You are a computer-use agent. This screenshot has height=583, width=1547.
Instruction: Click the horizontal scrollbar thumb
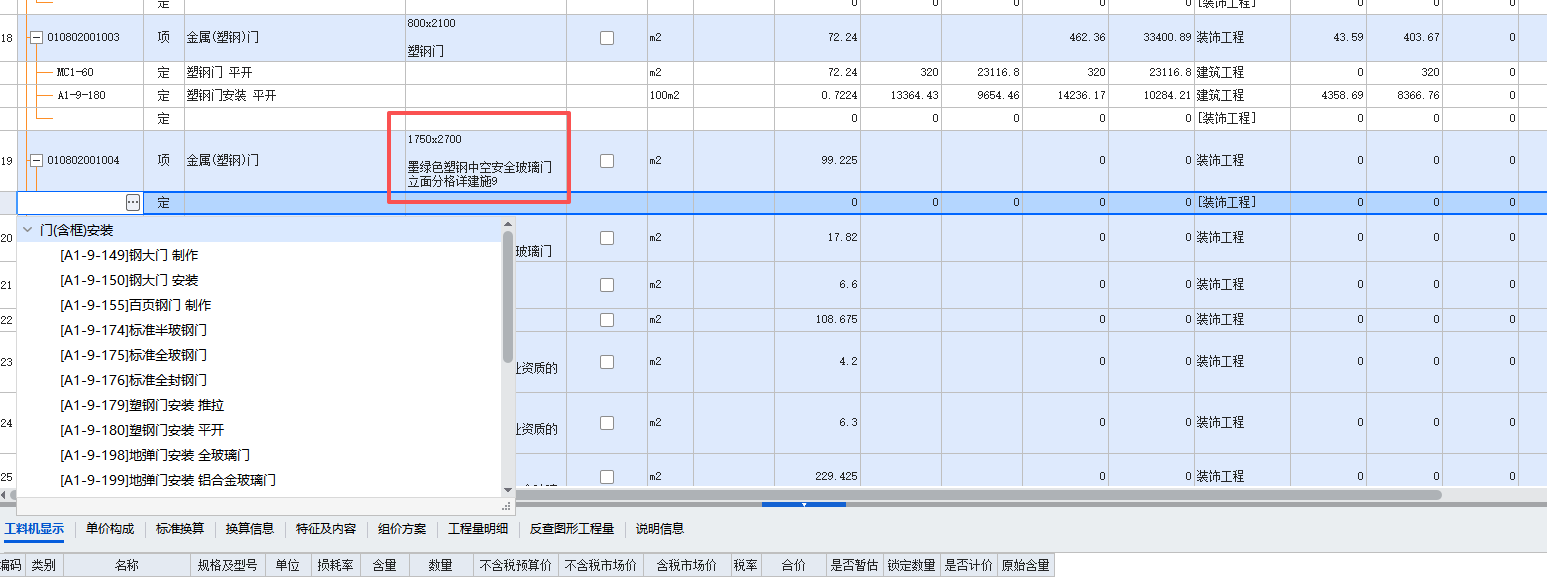tap(802, 506)
